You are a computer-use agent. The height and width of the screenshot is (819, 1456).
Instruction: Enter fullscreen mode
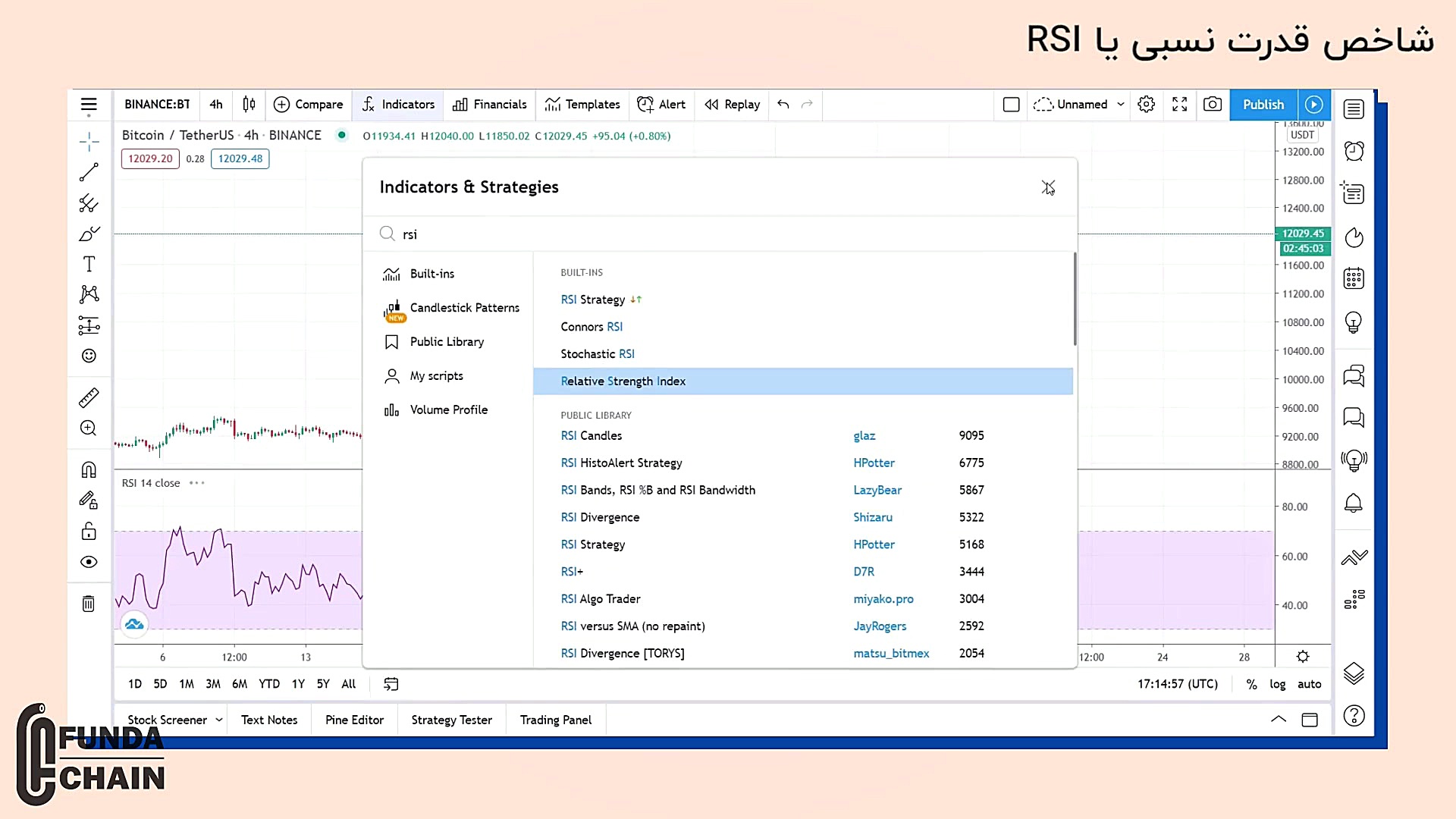[1180, 105]
